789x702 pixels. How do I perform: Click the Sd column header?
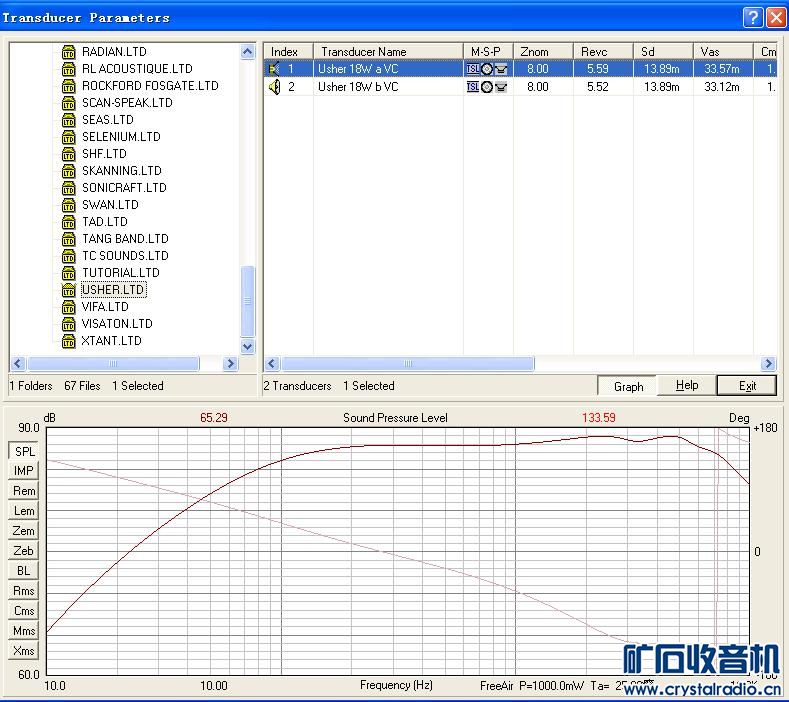pos(663,52)
